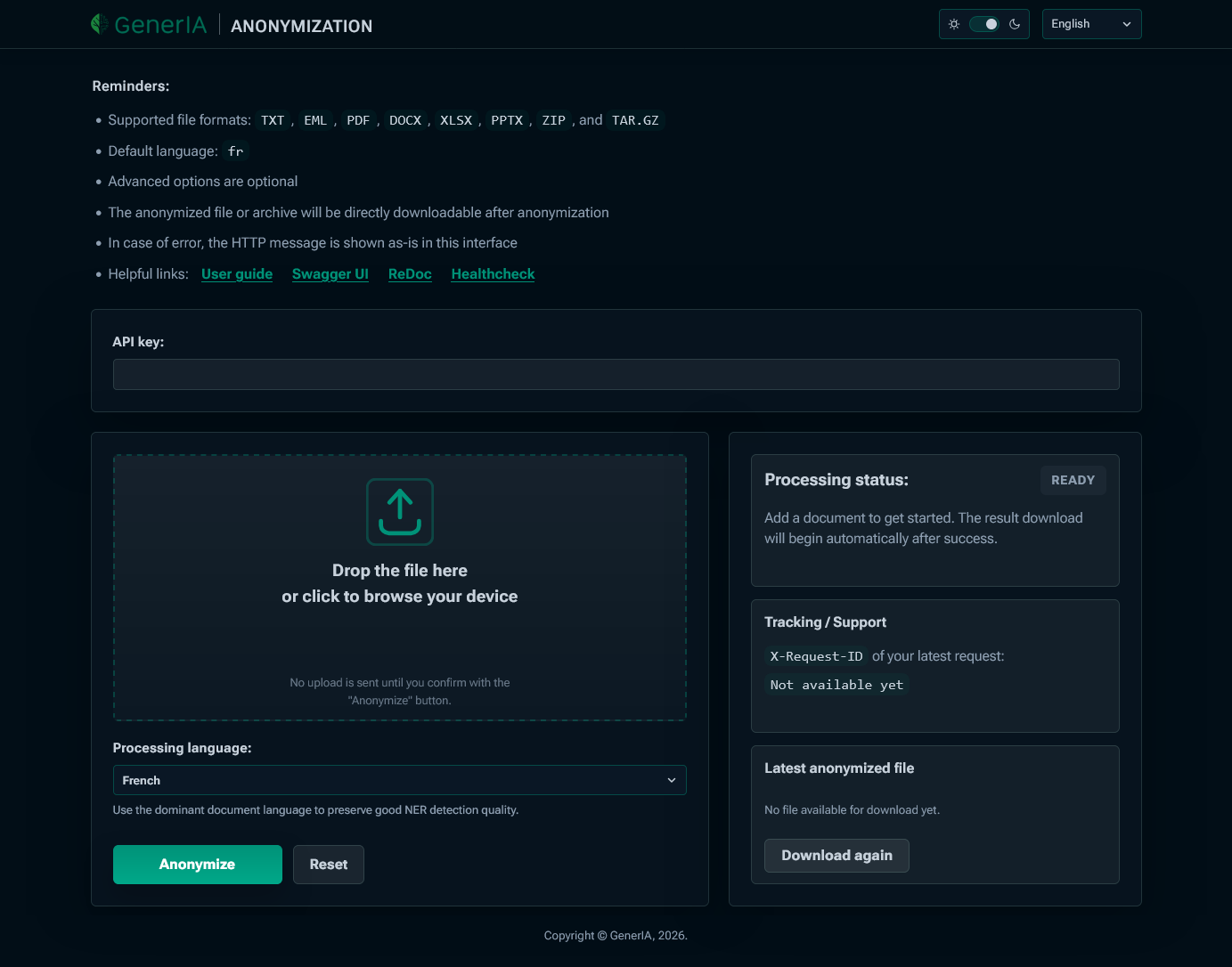The width and height of the screenshot is (1232, 967).
Task: Click the 'fr' default language code
Action: click(235, 151)
